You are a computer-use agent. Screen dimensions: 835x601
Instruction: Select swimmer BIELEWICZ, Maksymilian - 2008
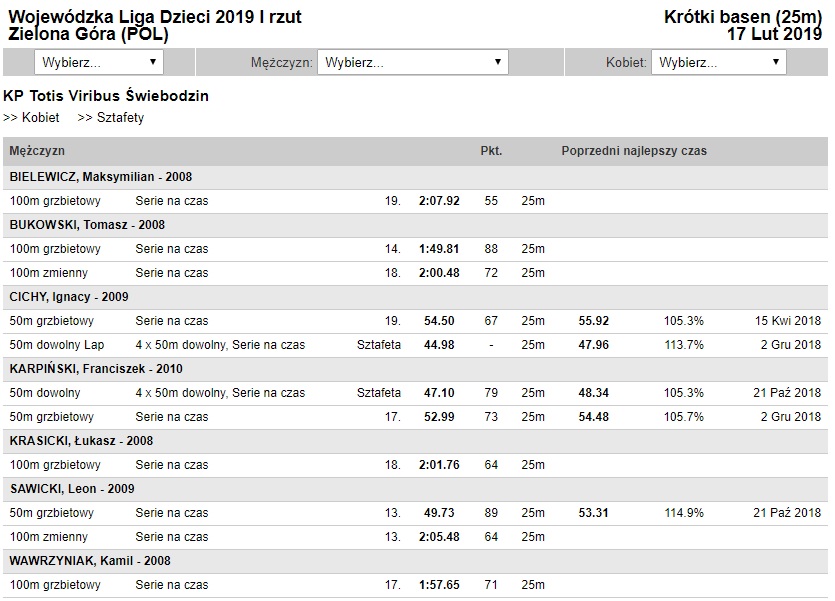101,177
